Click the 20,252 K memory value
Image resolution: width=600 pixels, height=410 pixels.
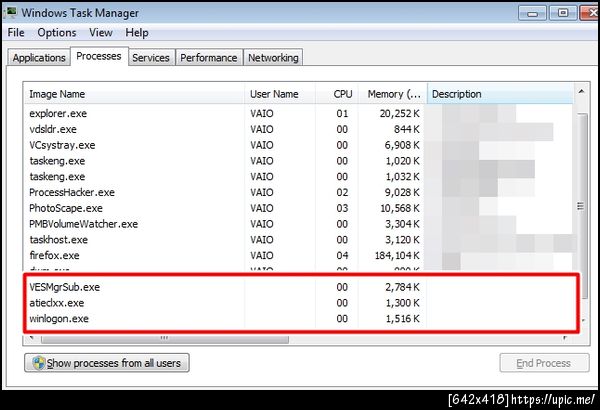pyautogui.click(x=399, y=114)
